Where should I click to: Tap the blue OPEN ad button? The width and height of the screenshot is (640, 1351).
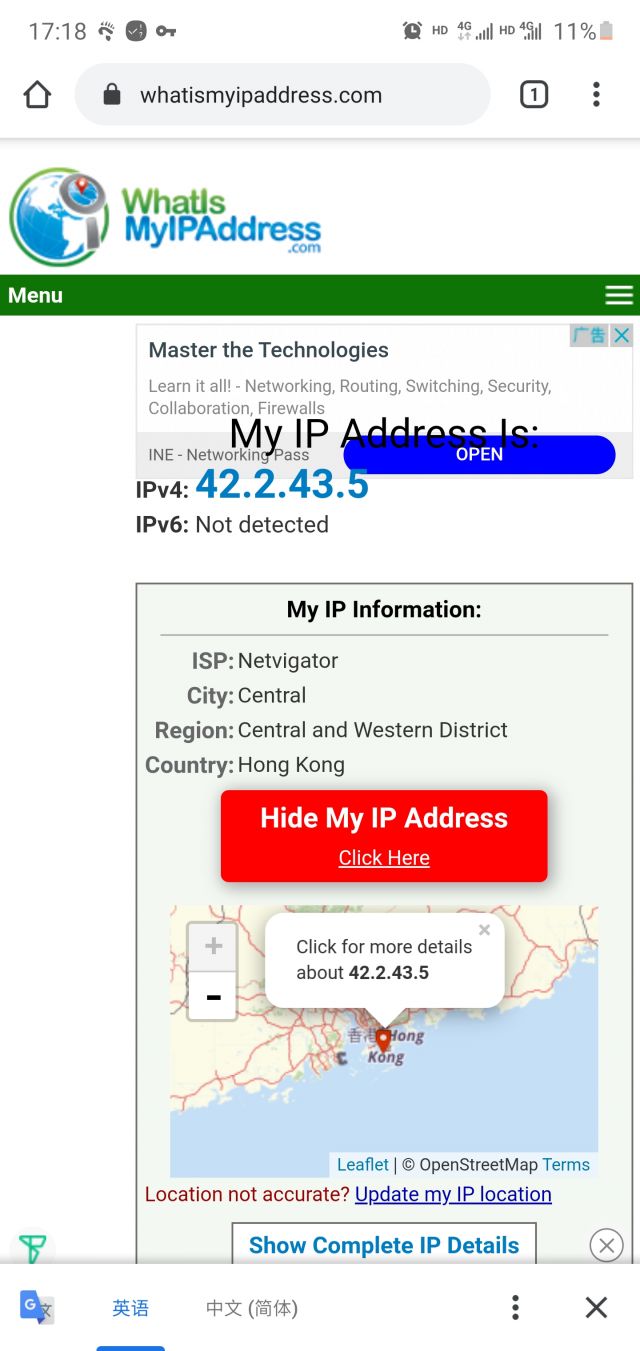pos(479,454)
